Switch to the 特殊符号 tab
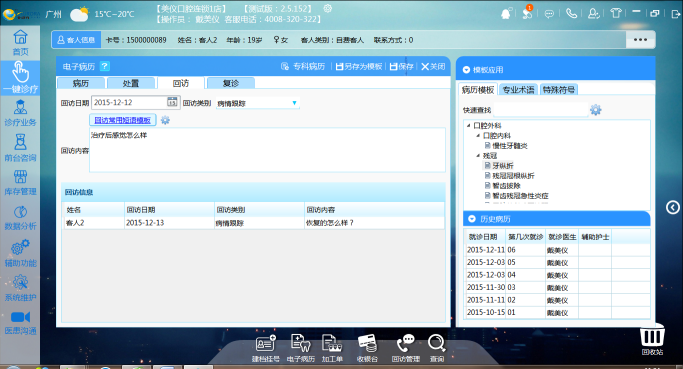The height and width of the screenshot is (369, 683). click(559, 90)
